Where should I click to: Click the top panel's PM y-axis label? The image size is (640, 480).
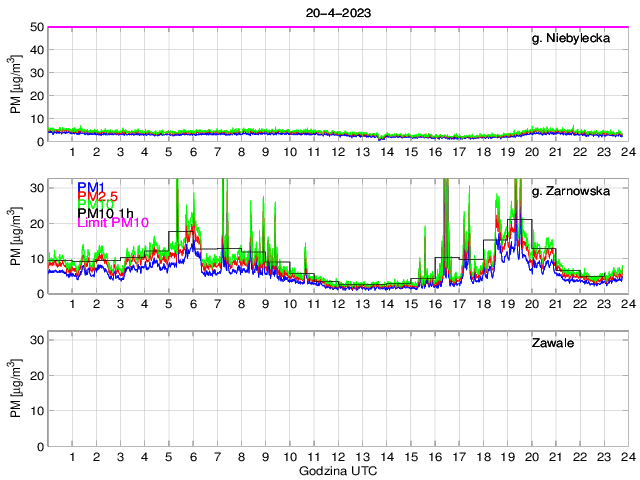(16, 85)
